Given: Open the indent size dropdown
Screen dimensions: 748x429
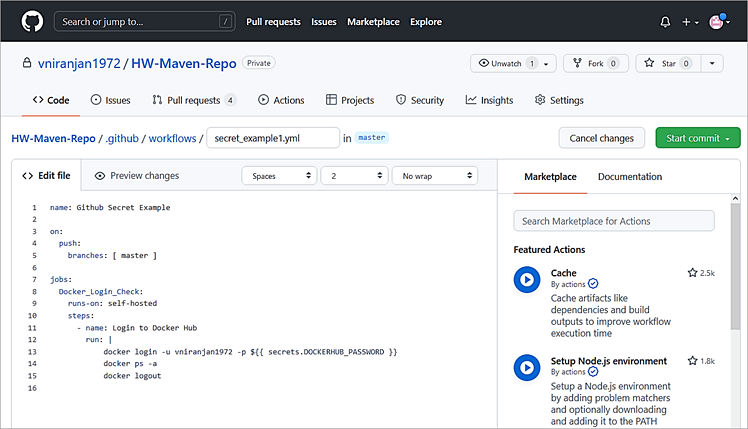Looking at the screenshot, I should click(x=354, y=176).
